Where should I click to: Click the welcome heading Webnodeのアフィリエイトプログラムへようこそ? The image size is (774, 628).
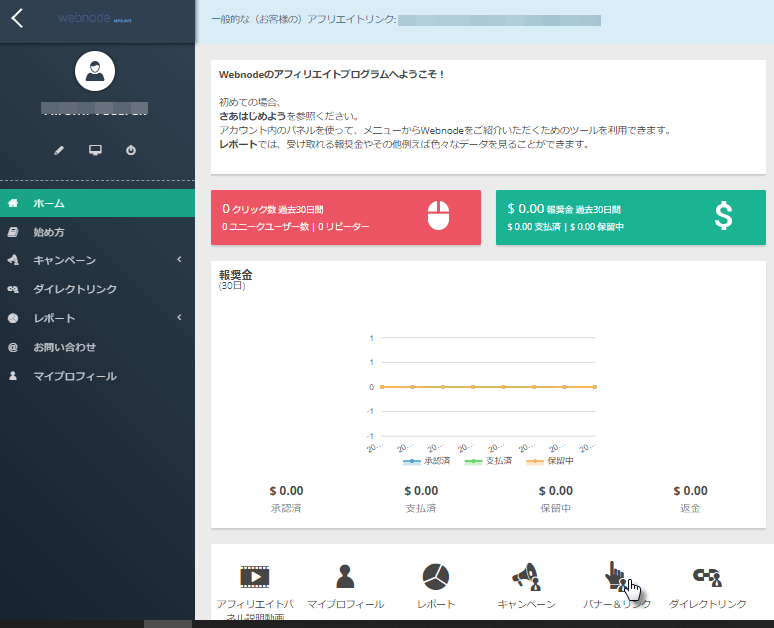coord(331,75)
